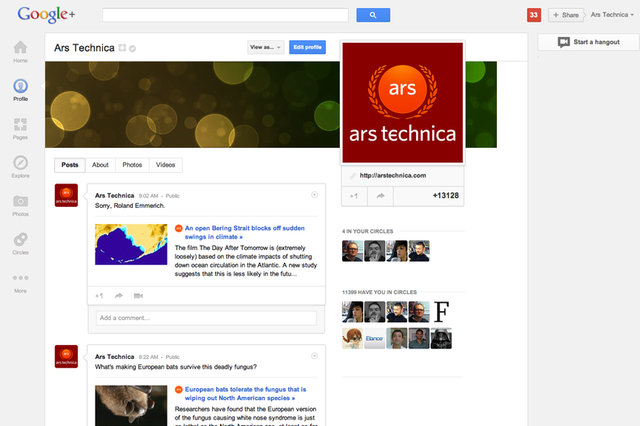The image size is (640, 426).
Task: Click the Add a comment field
Action: (206, 318)
